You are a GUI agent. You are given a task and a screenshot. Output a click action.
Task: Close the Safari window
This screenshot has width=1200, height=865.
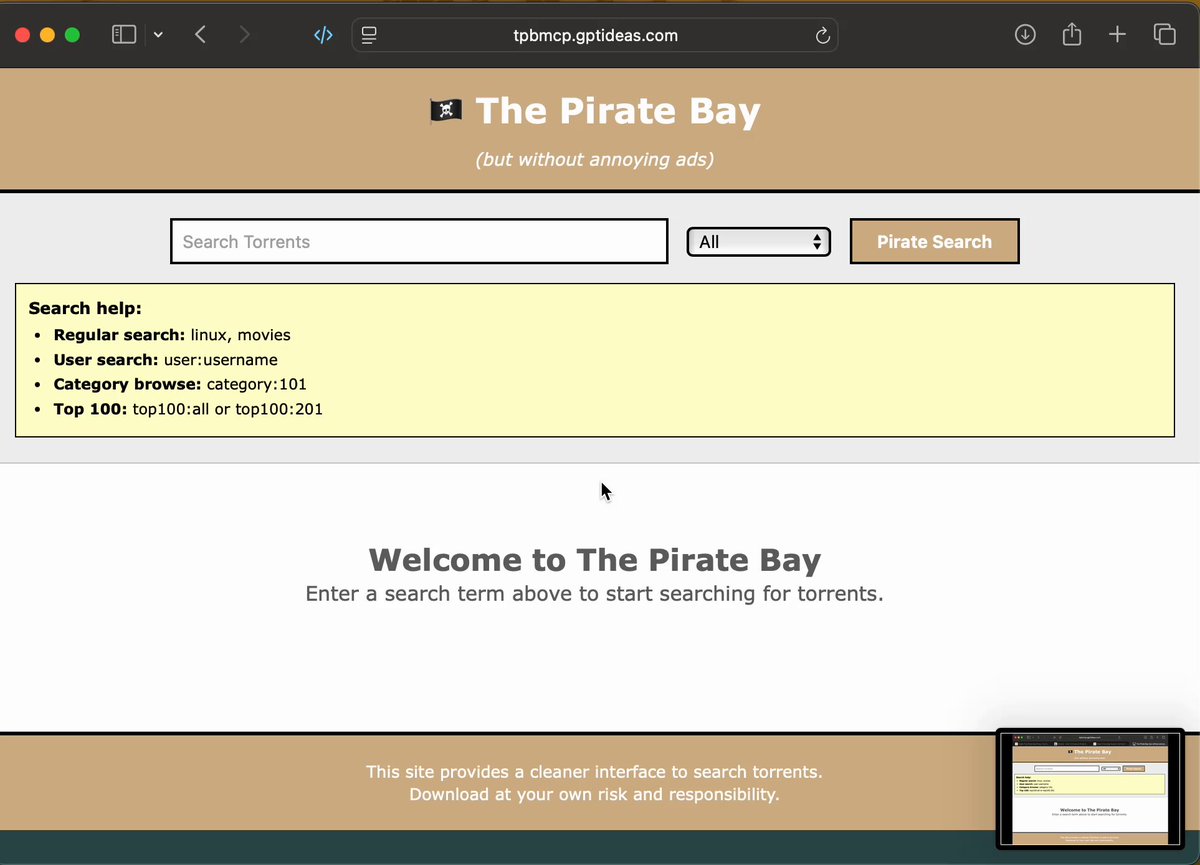[x=23, y=35]
